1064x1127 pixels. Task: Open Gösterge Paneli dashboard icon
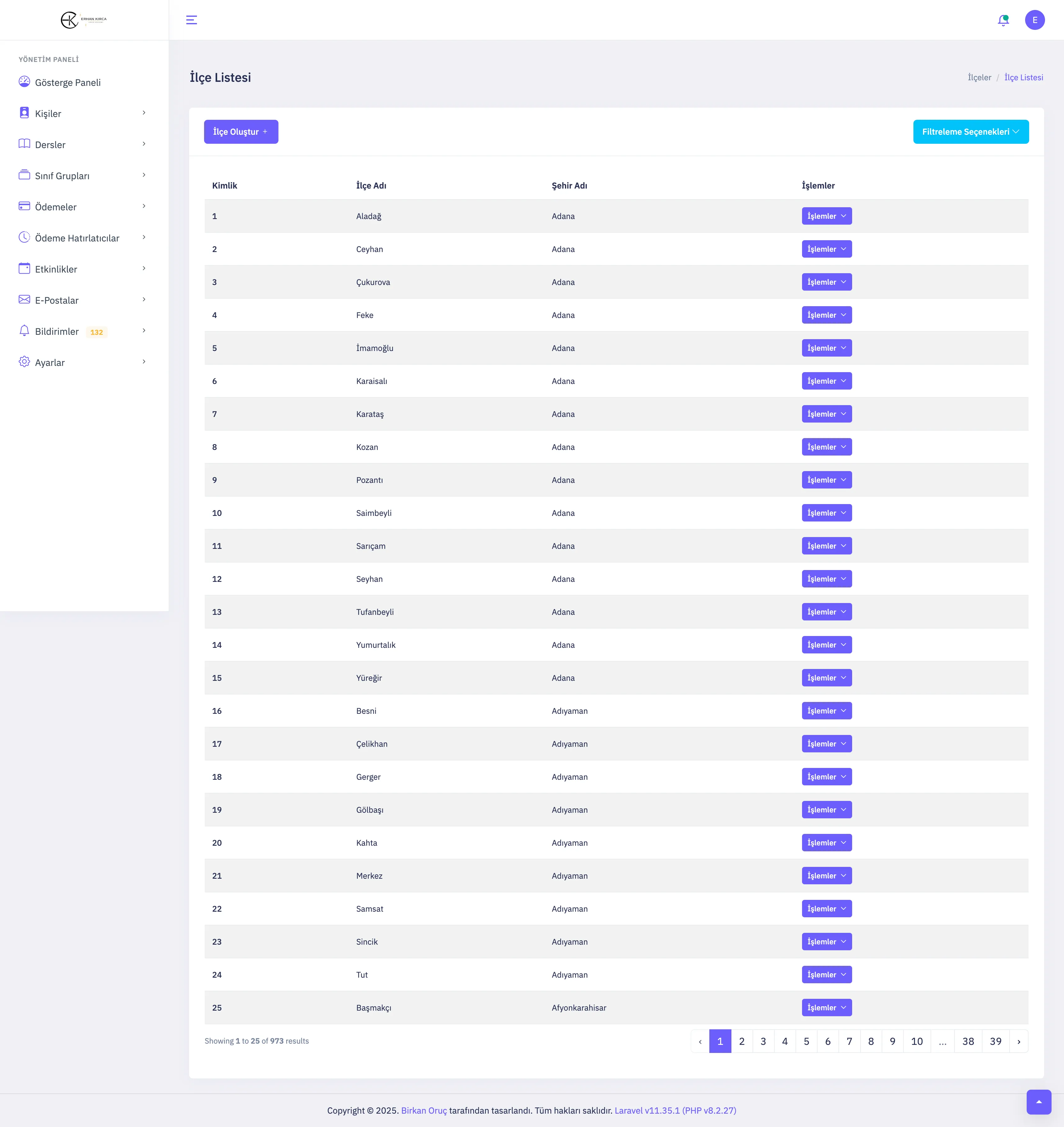point(24,82)
